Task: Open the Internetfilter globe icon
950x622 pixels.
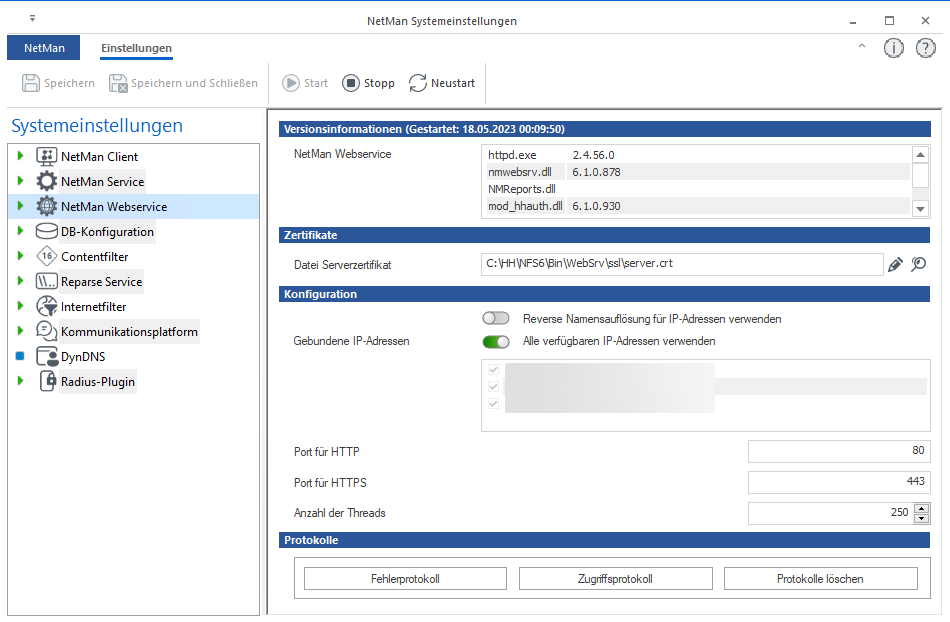Action: (x=46, y=305)
